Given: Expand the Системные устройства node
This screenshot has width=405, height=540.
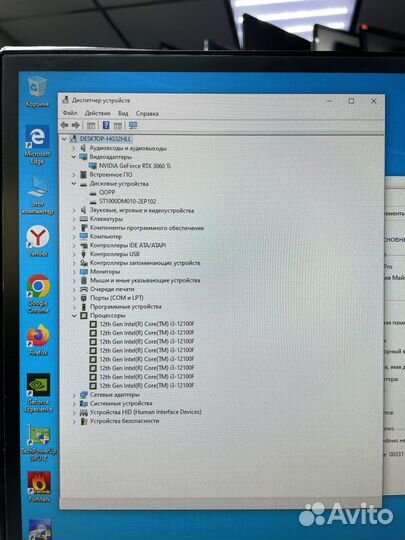Looking at the screenshot, I should [74, 403].
